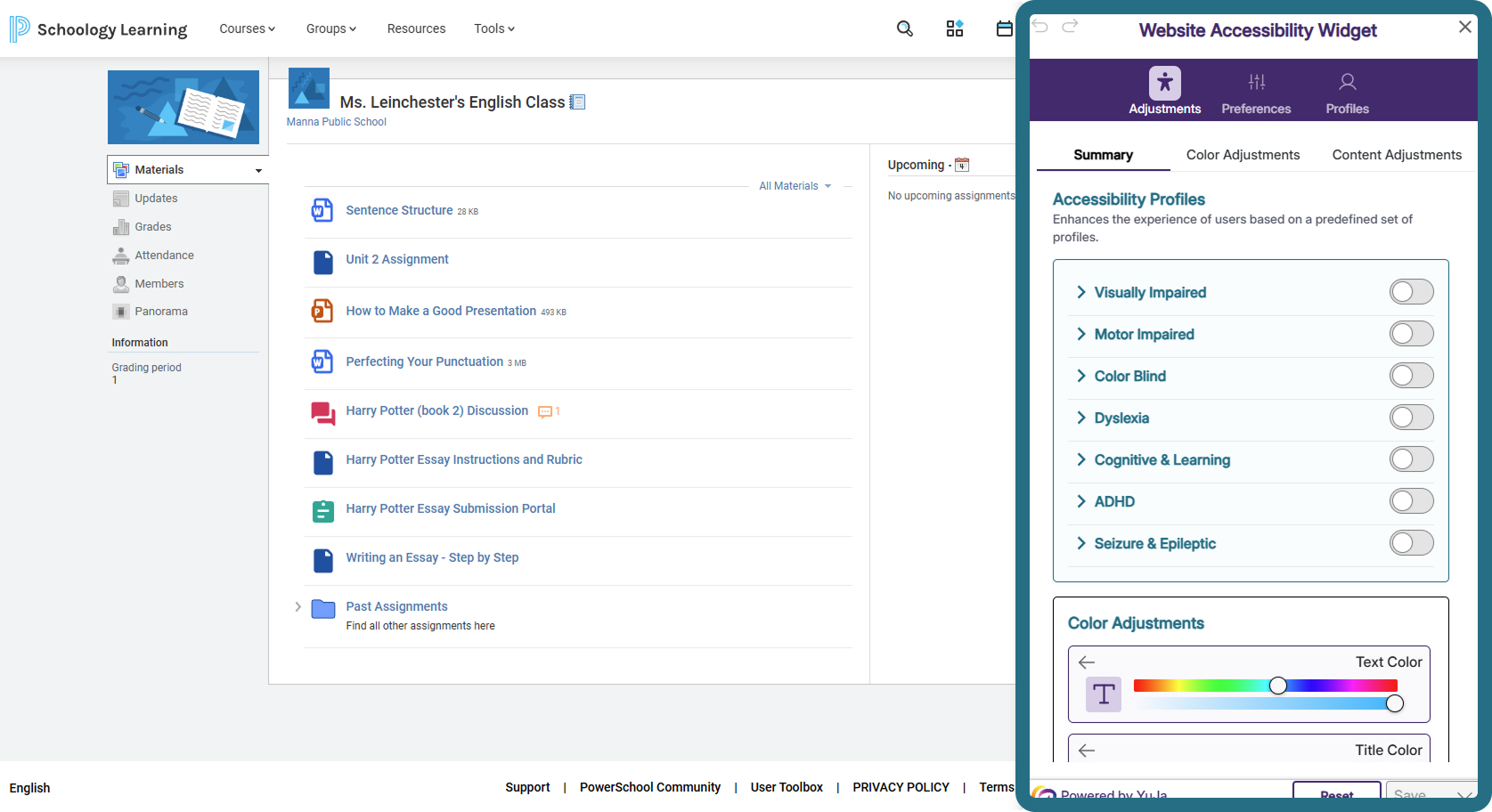Screen dimensions: 1492x812
Task: Open the calendar icon in header
Action: [1004, 28]
